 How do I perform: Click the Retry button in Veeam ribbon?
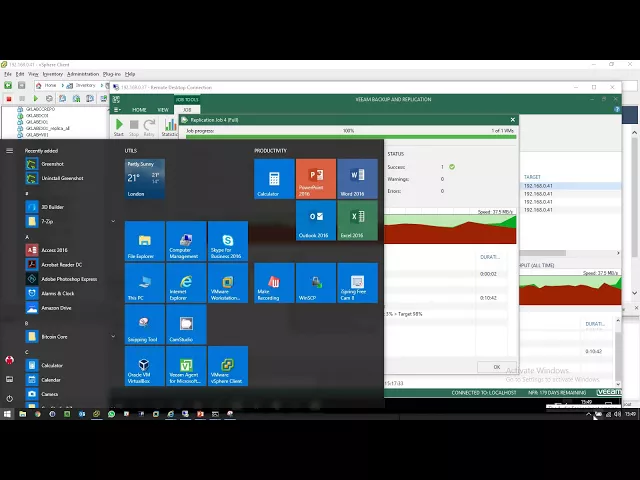point(149,127)
